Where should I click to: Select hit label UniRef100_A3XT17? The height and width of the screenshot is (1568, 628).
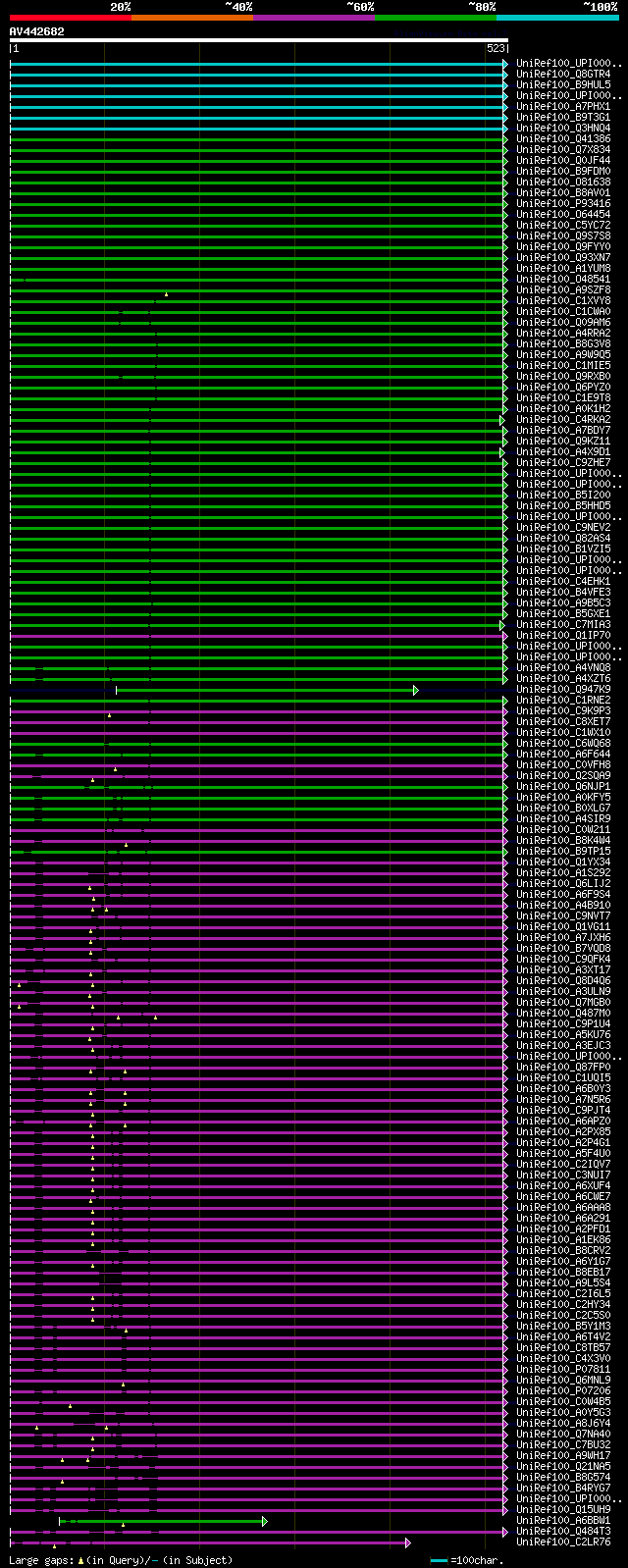tap(563, 970)
